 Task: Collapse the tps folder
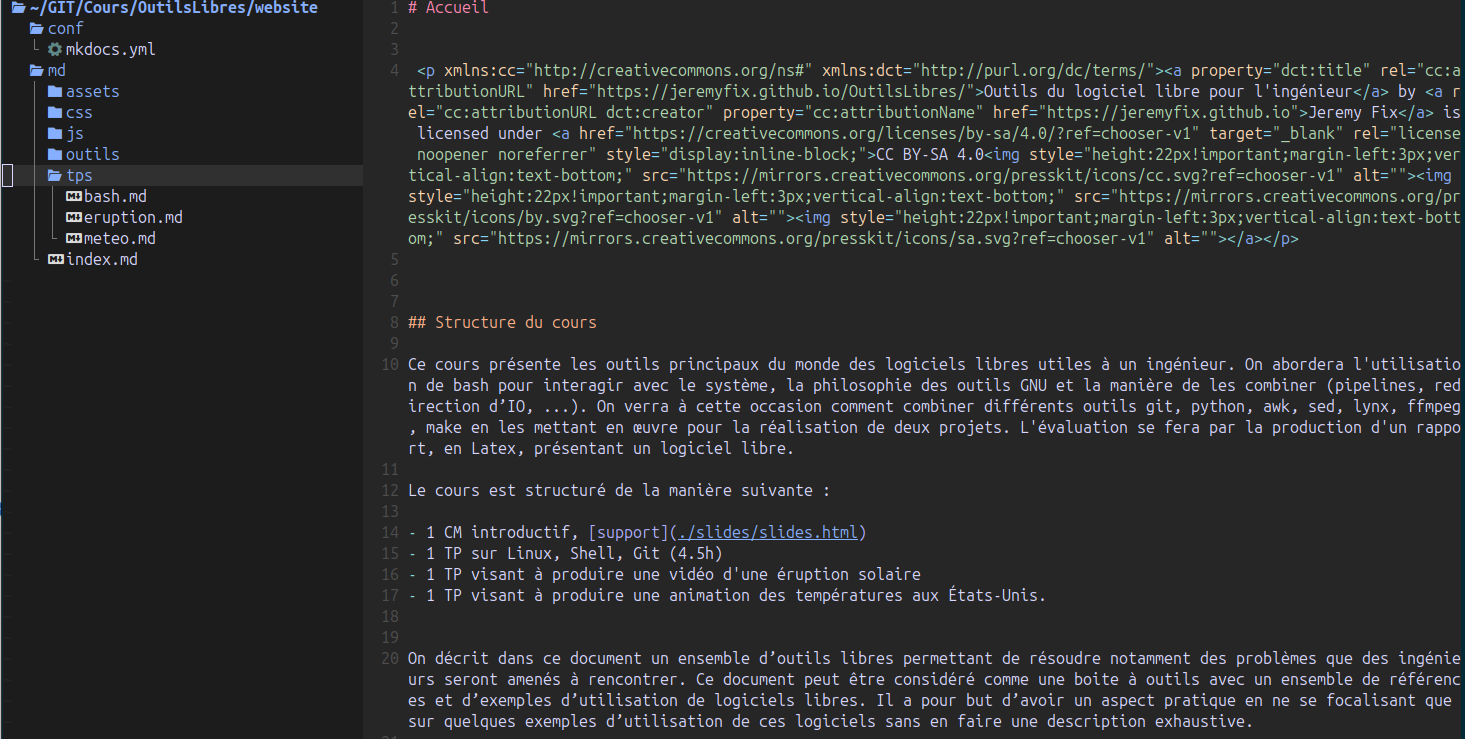pyautogui.click(x=79, y=176)
